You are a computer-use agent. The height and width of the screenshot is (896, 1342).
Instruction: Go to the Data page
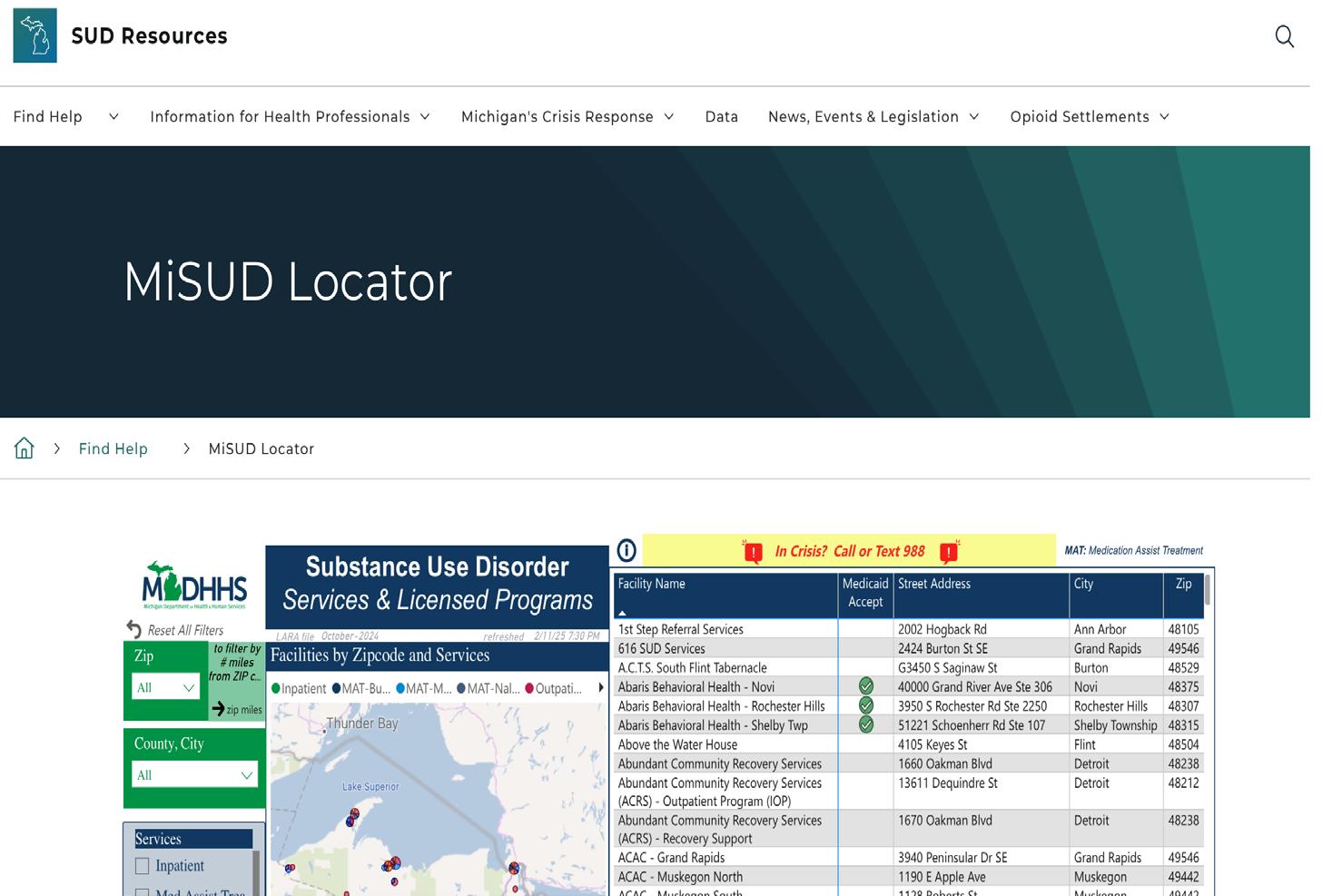722,116
